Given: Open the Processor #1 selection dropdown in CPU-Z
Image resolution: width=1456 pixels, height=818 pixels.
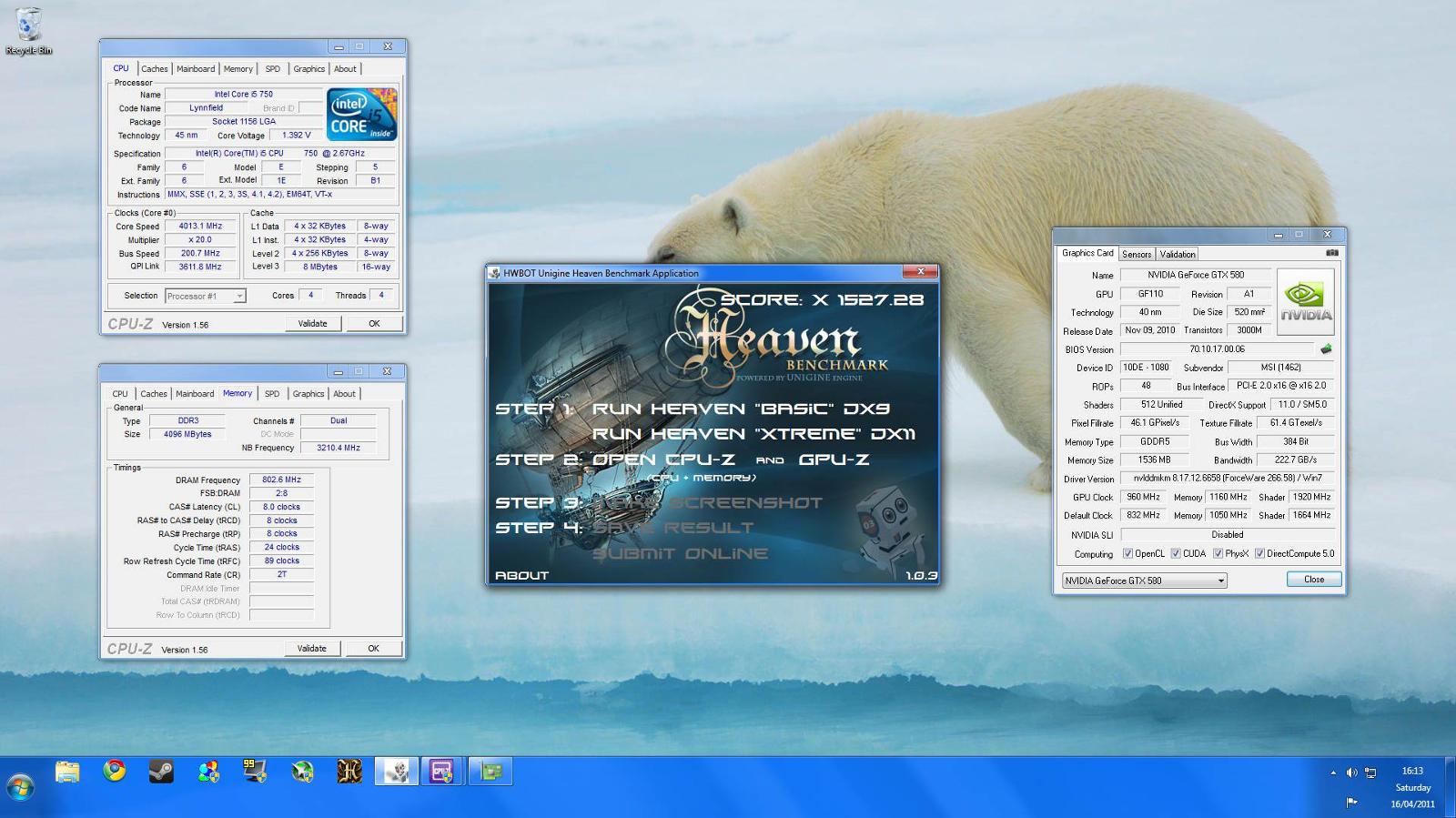Looking at the screenshot, I should [x=205, y=296].
